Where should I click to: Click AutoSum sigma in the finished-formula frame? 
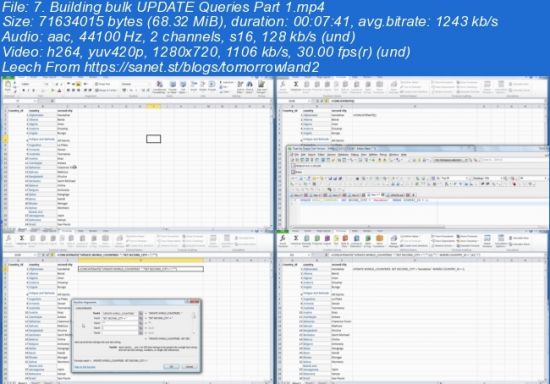(296, 240)
